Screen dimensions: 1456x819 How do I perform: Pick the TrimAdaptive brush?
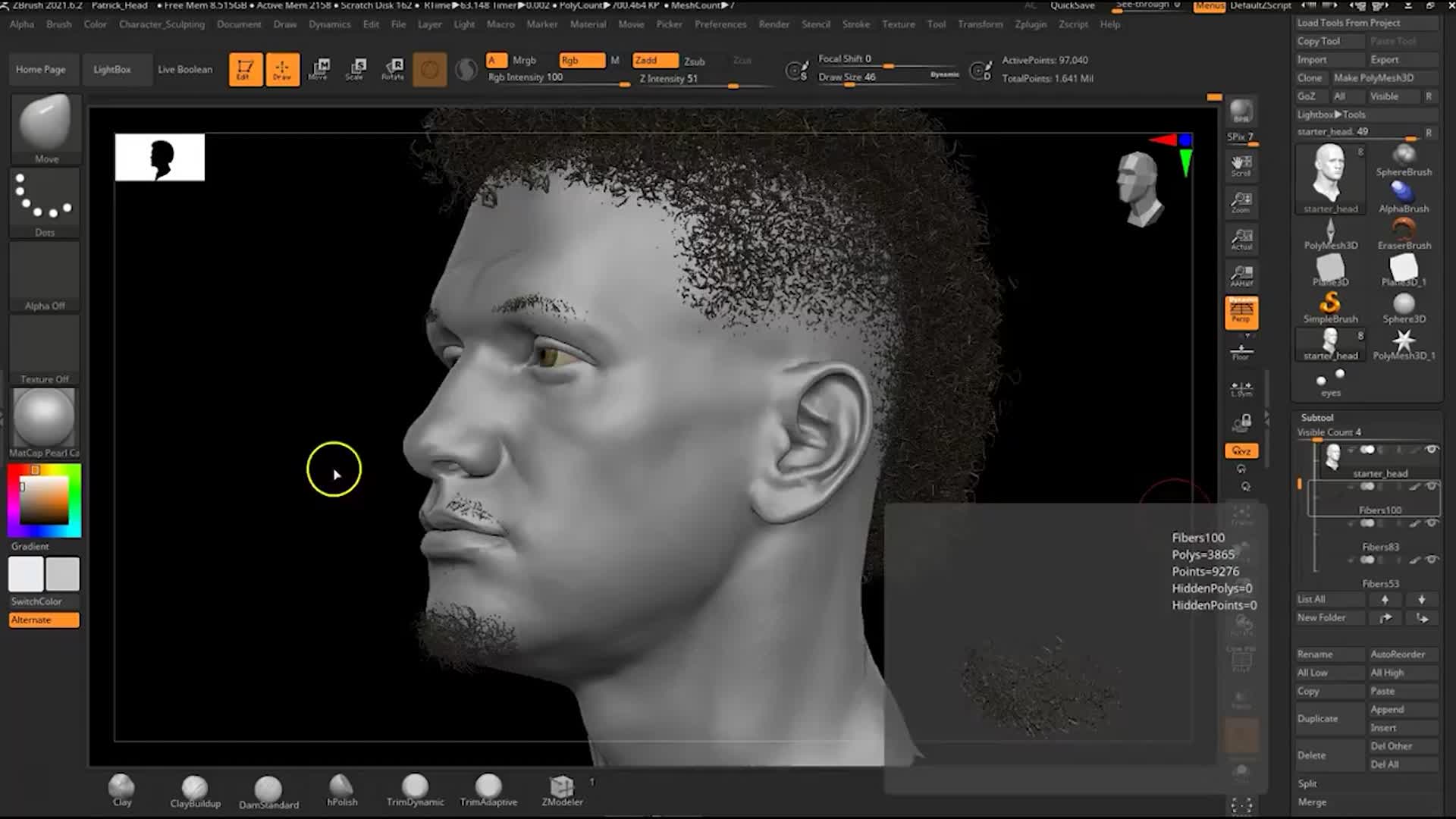(x=488, y=790)
